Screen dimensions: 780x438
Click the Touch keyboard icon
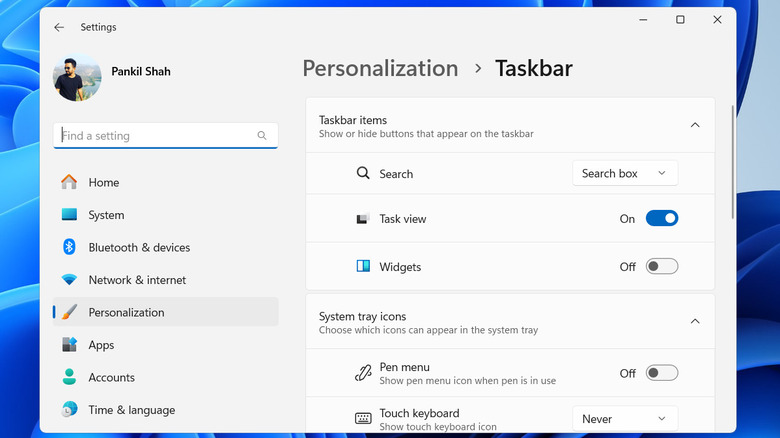click(363, 419)
